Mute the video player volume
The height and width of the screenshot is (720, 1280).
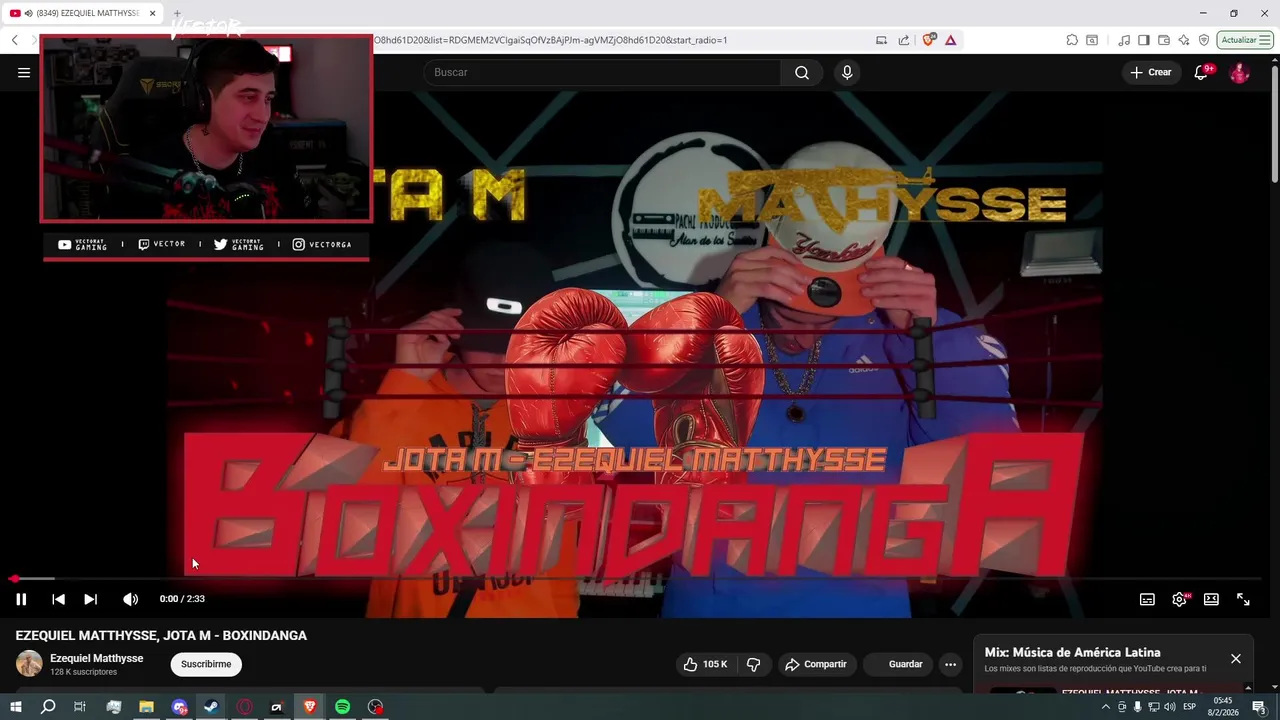(x=130, y=599)
